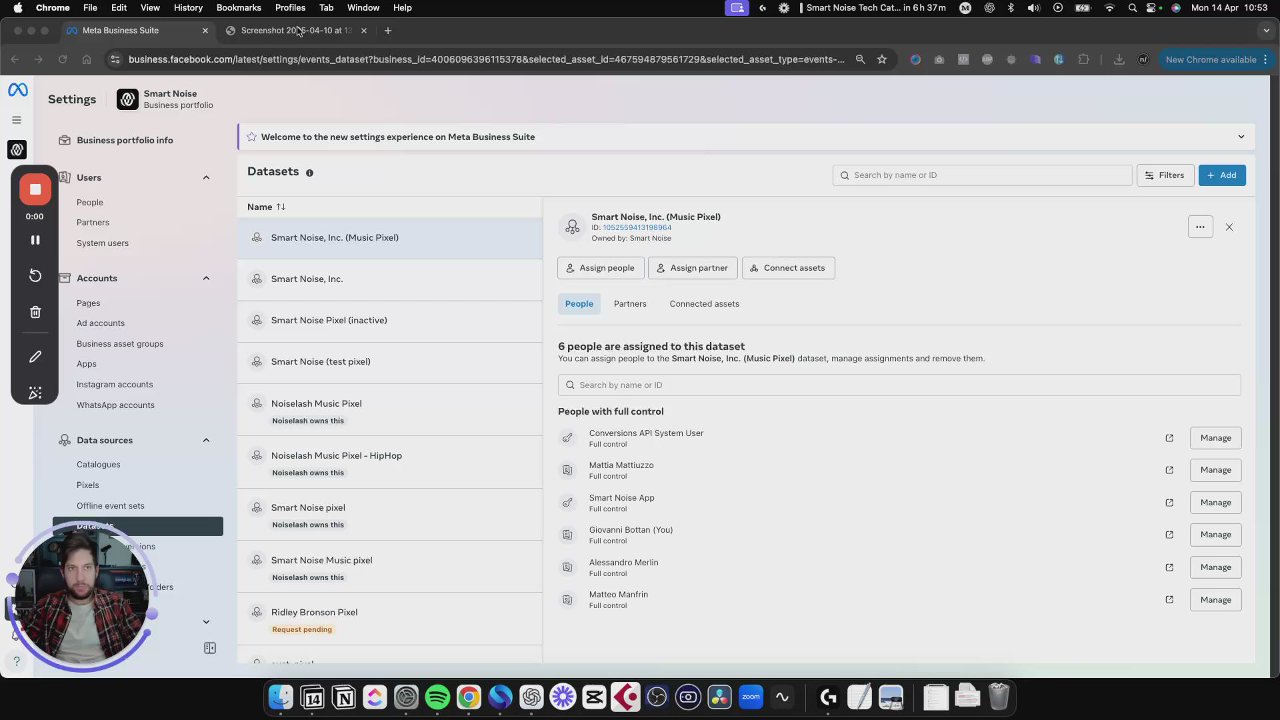
Task: Open Alessandro Merlin external link icon
Action: click(1169, 567)
